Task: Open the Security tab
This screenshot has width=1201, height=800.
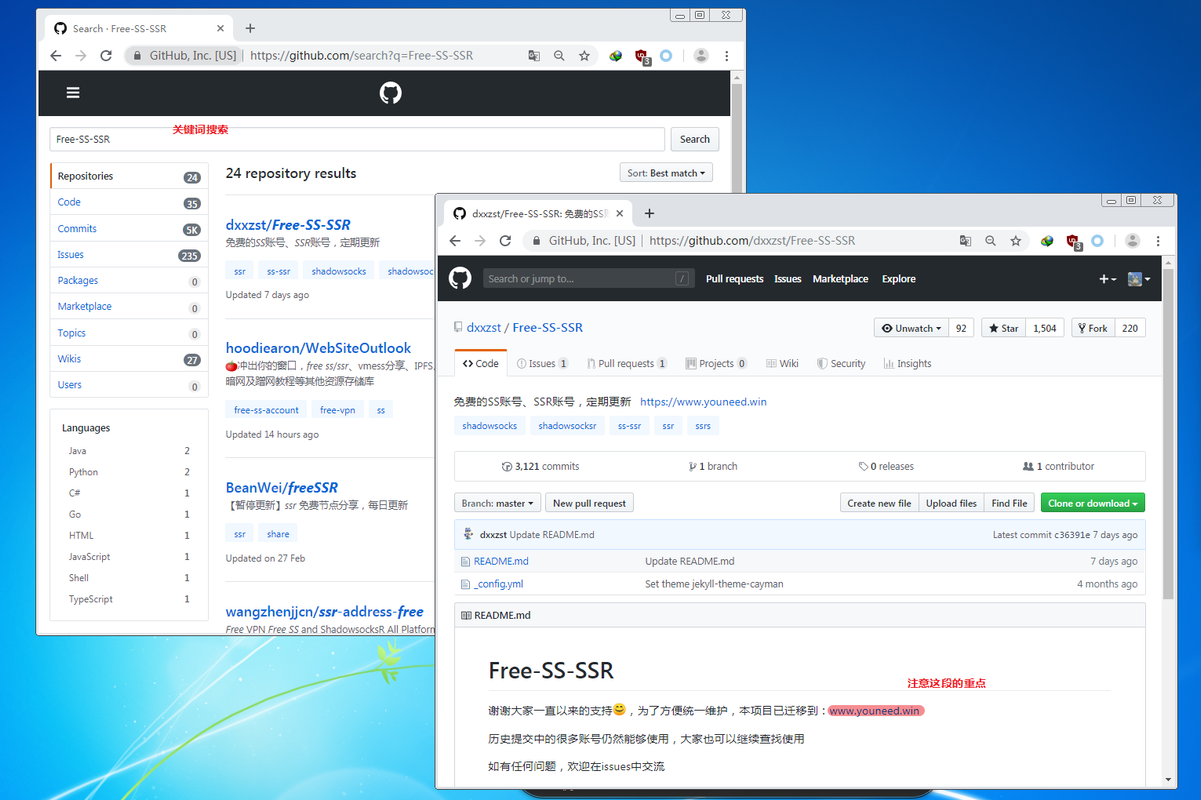Action: tap(841, 364)
